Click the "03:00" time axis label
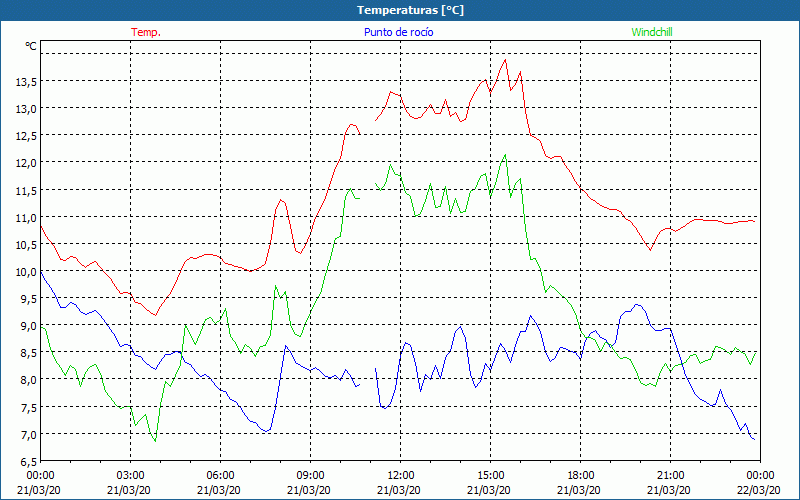Screen dimensions: 800x500 131,476
